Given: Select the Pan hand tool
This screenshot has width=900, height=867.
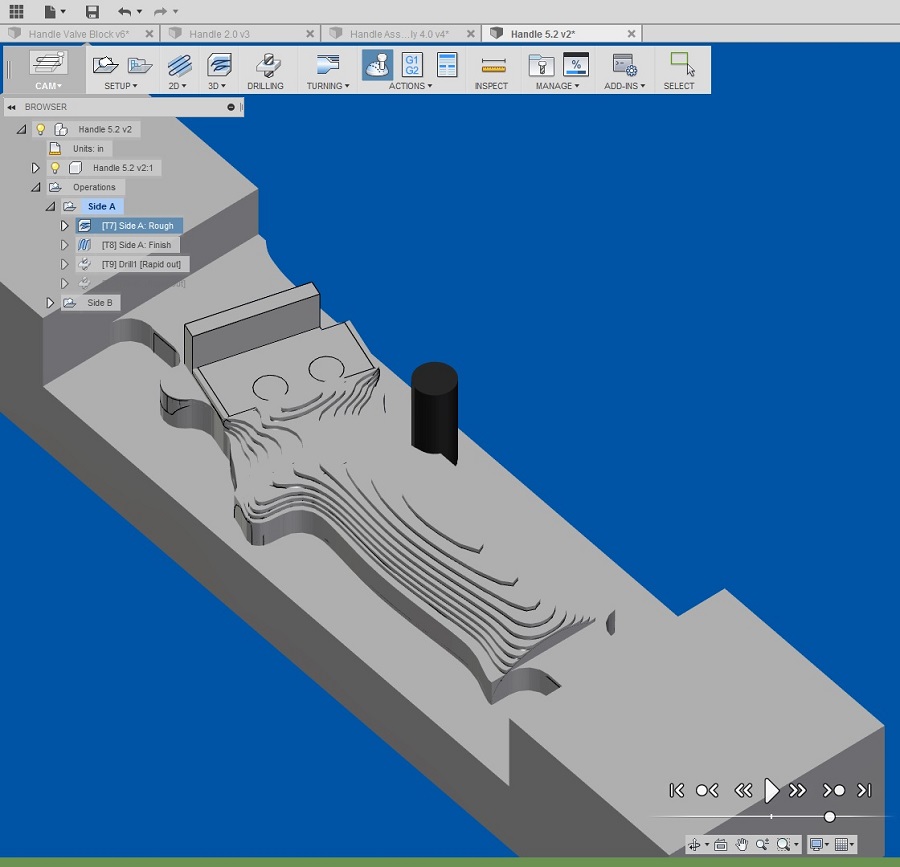Looking at the screenshot, I should point(741,845).
